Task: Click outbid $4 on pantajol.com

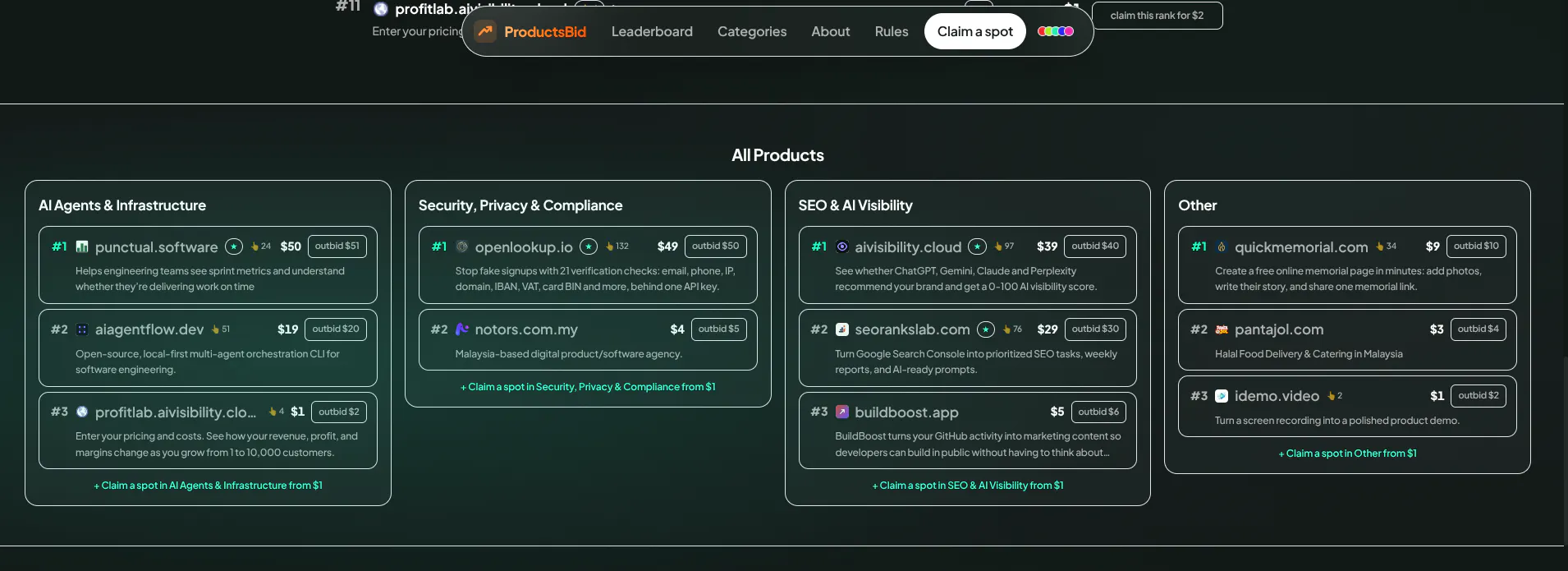Action: tap(1479, 329)
